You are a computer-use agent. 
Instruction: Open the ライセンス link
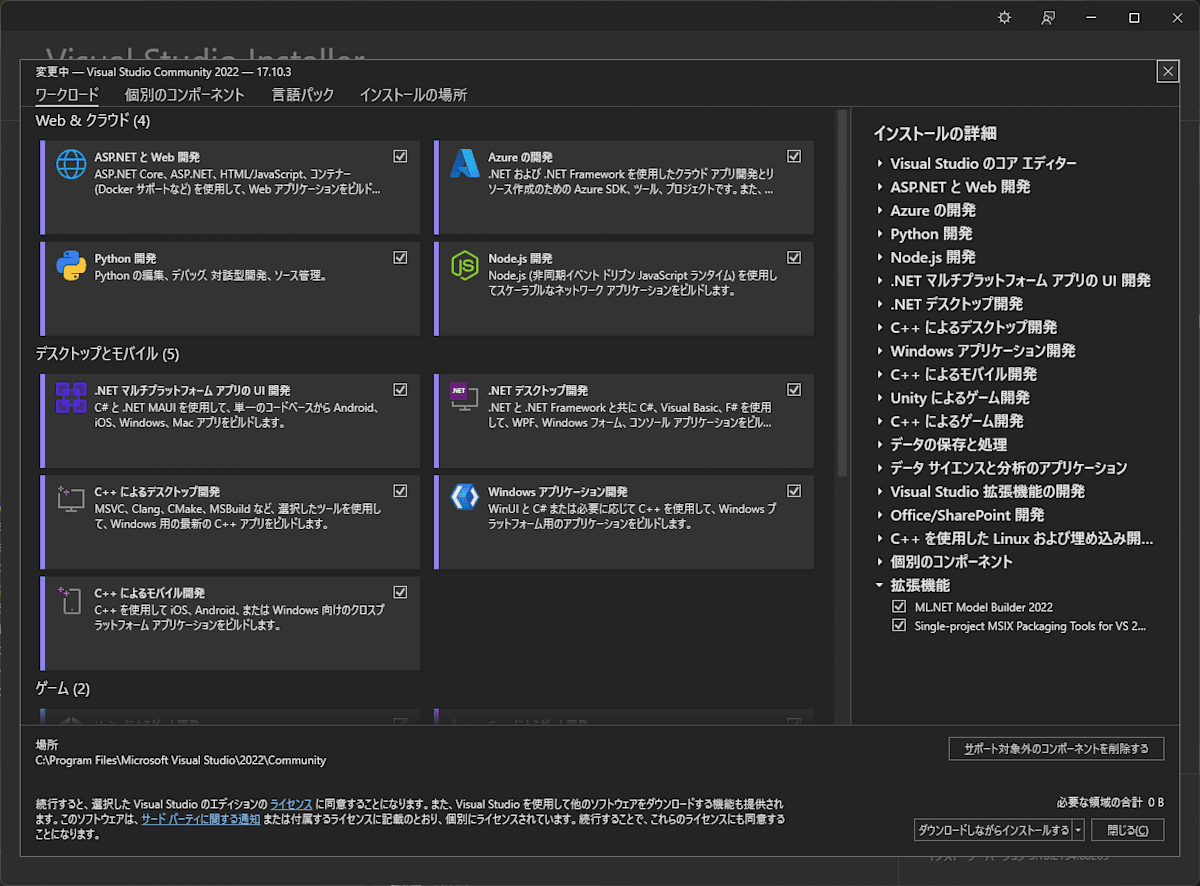click(291, 804)
